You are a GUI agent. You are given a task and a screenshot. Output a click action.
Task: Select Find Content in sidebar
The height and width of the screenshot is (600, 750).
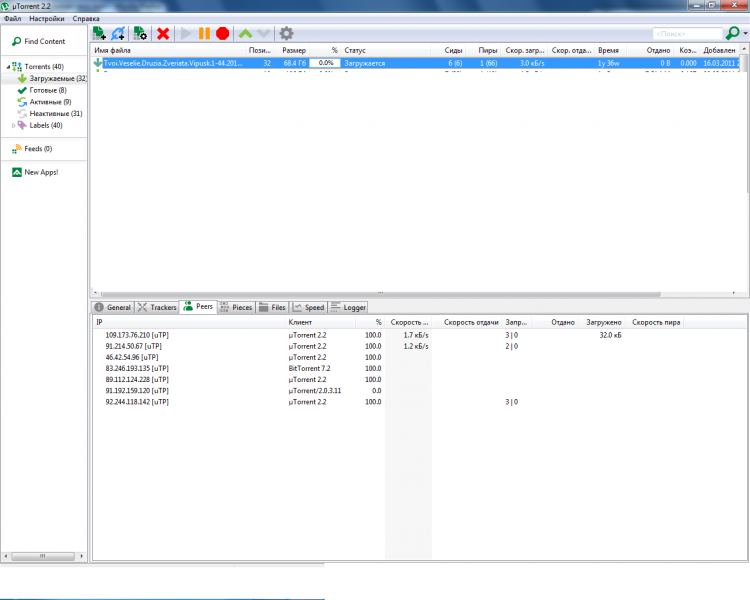pyautogui.click(x=39, y=42)
